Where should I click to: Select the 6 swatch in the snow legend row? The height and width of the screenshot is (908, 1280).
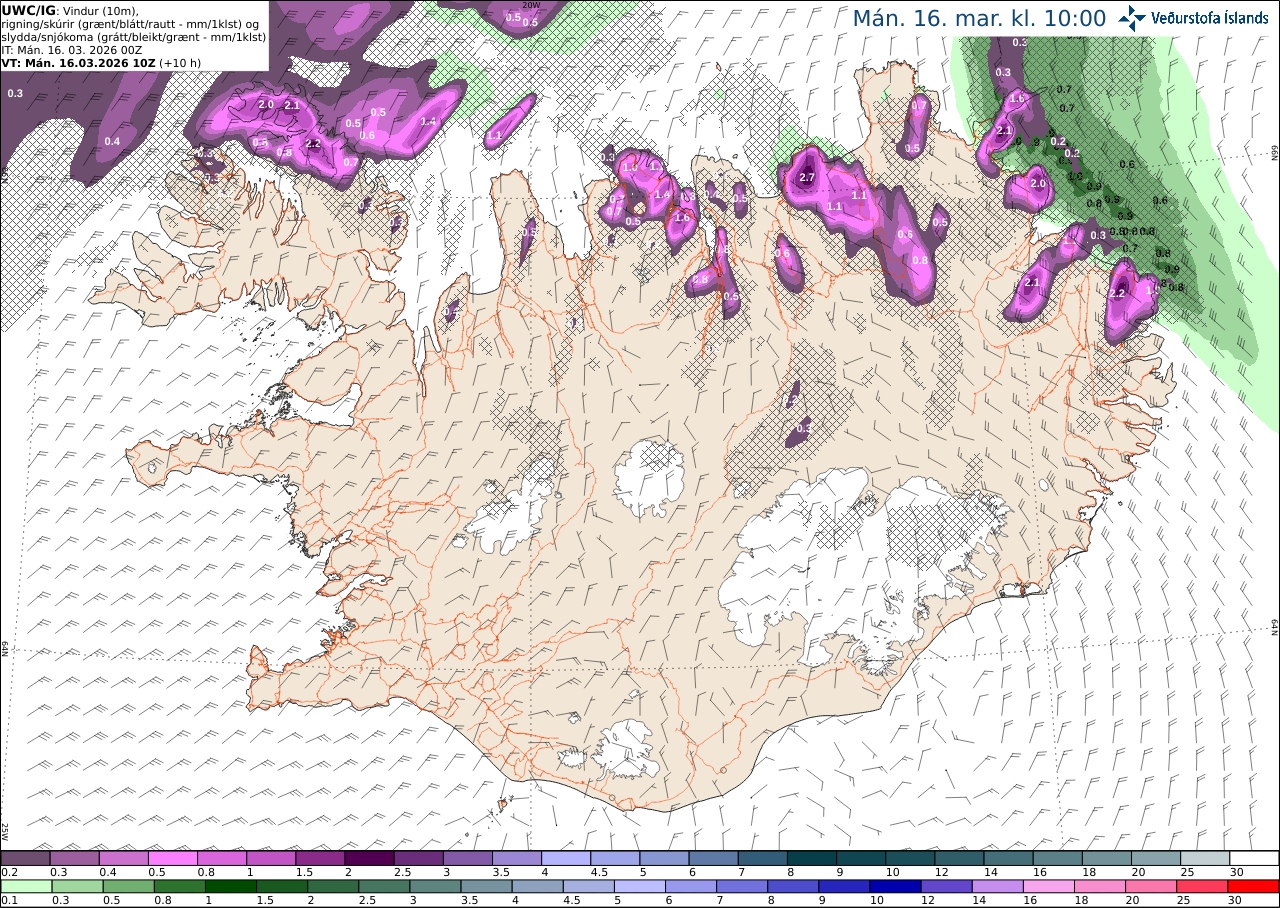tap(713, 858)
